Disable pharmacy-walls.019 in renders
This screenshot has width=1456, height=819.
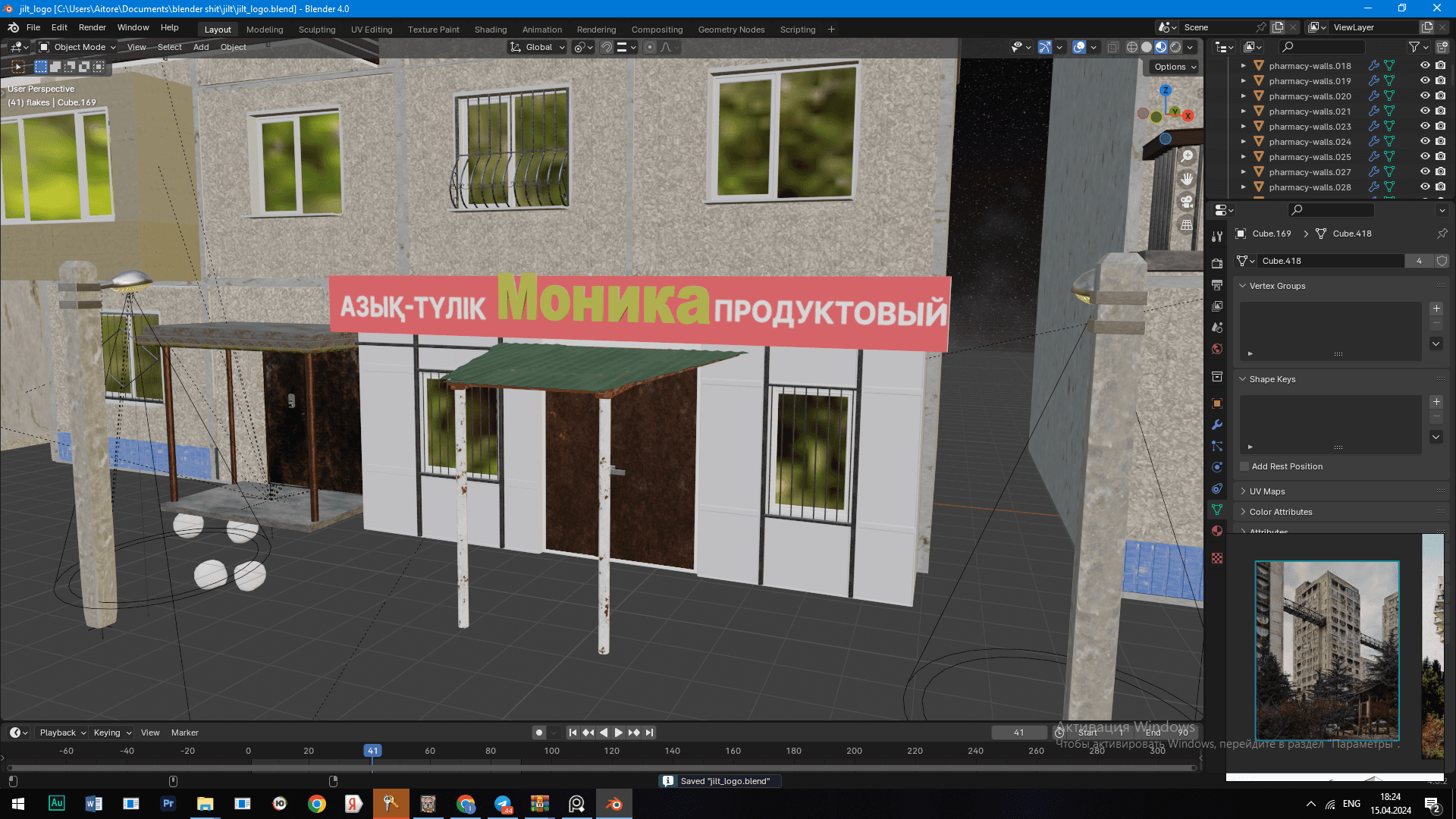coord(1440,81)
